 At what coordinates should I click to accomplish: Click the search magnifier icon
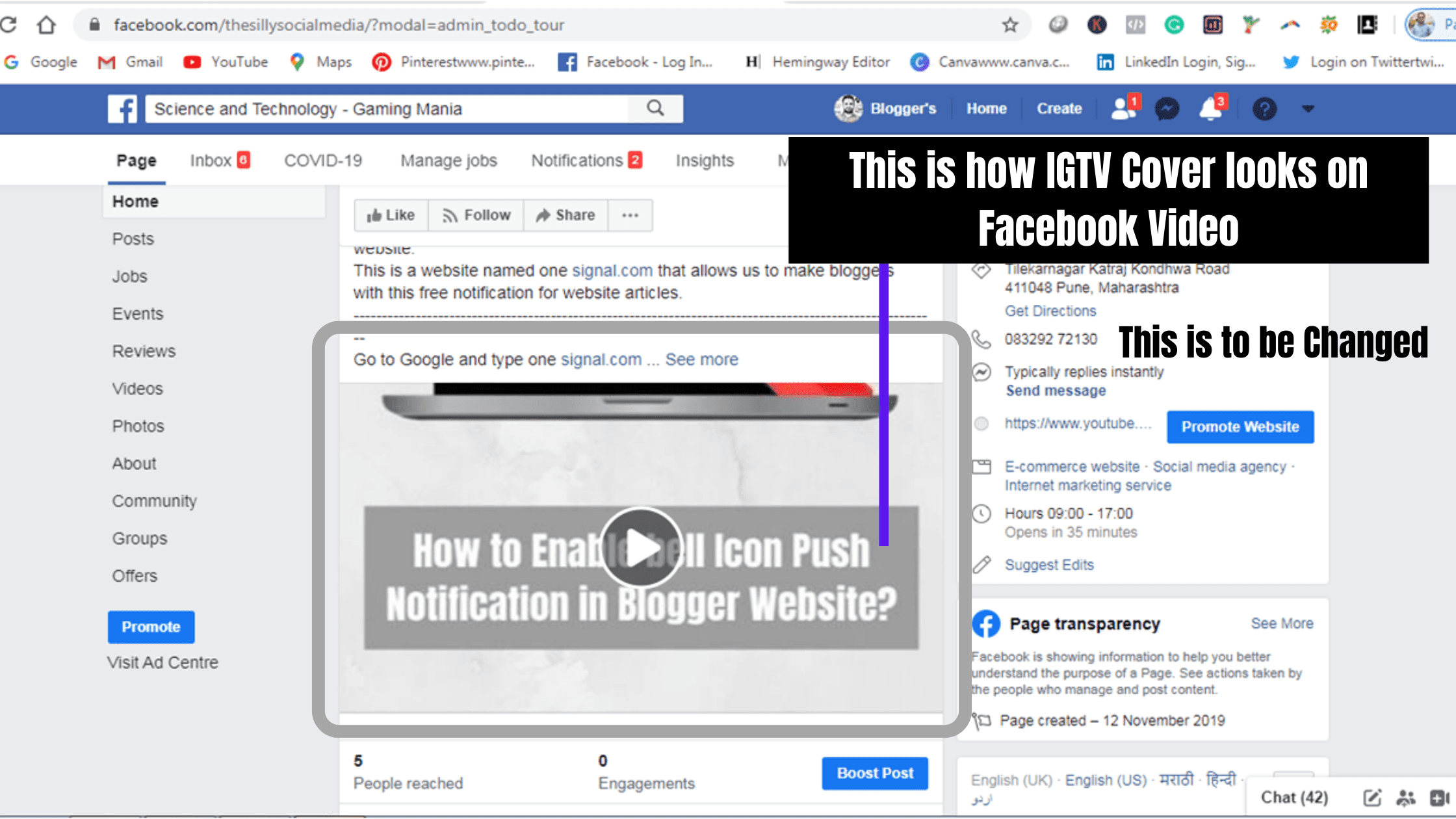click(x=655, y=109)
